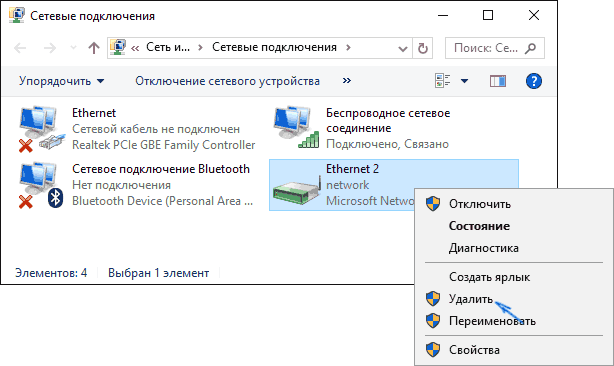Go forward with the forward arrow

[50, 48]
